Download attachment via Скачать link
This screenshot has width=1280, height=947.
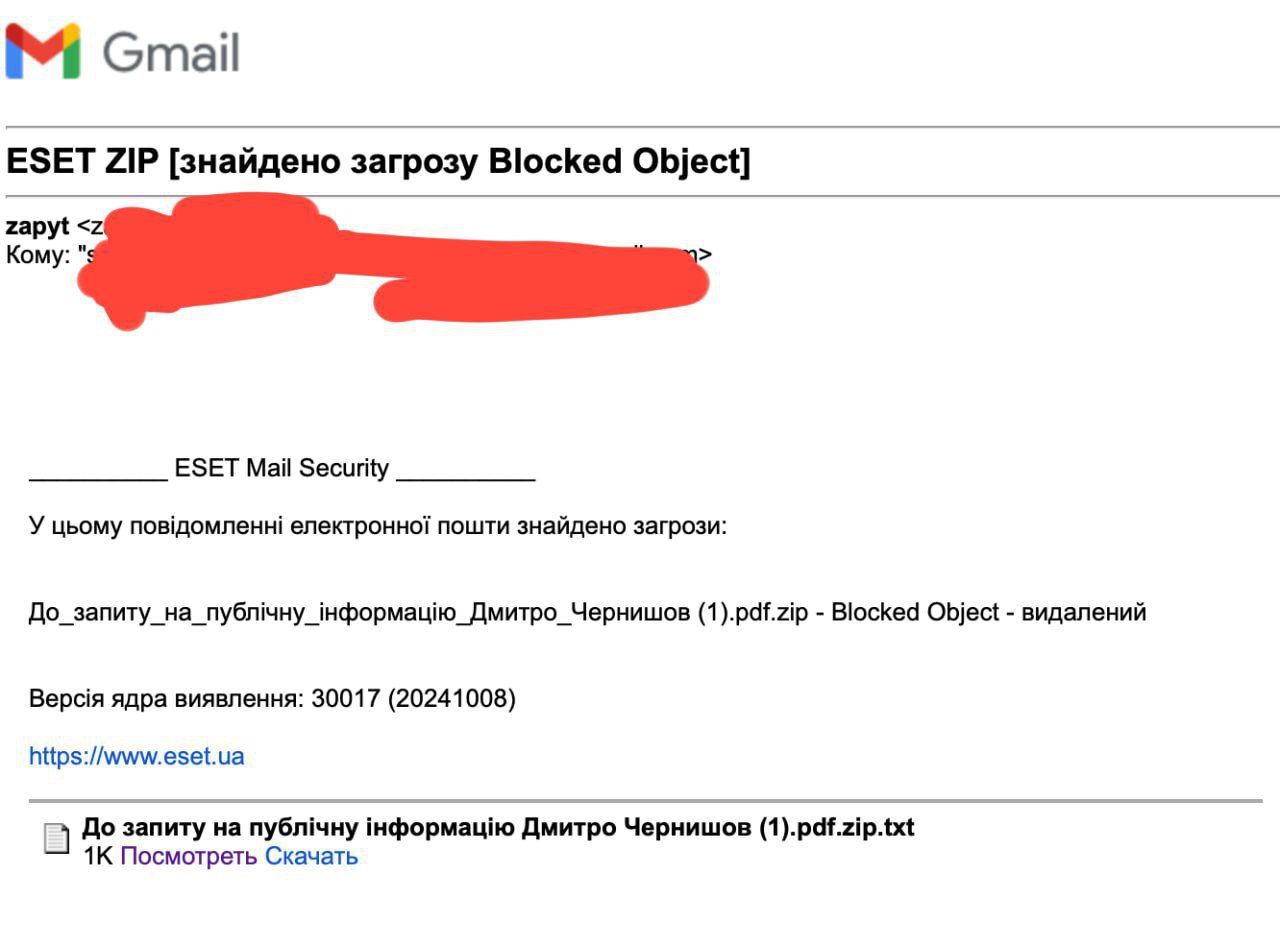[311, 857]
